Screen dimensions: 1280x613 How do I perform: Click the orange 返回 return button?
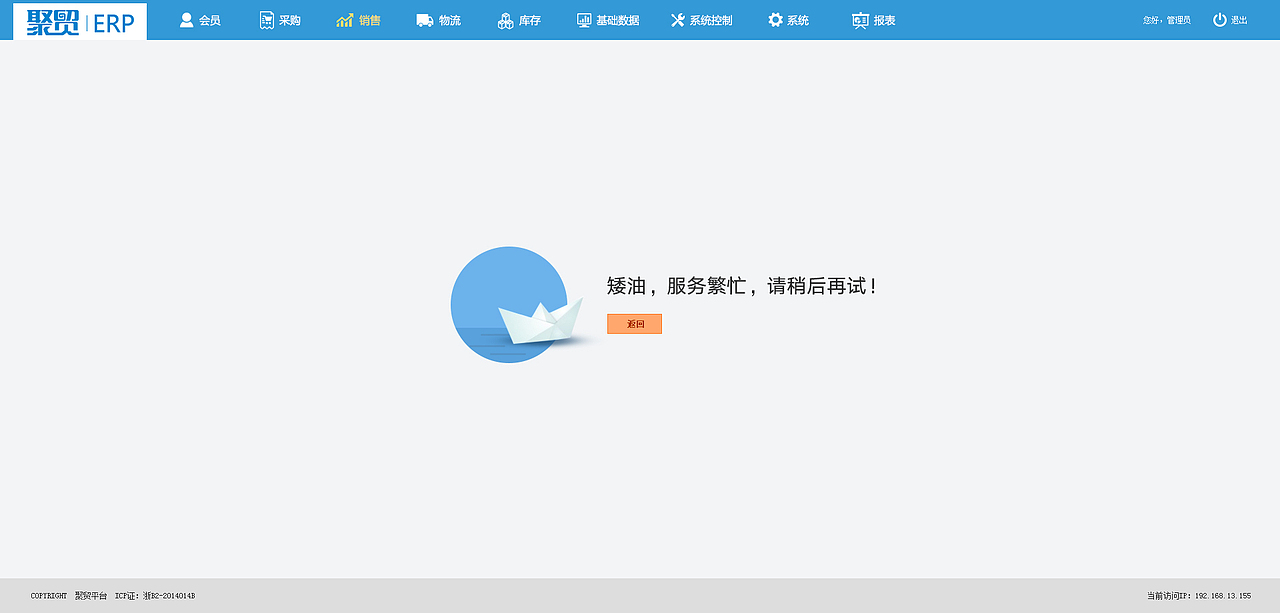634,323
